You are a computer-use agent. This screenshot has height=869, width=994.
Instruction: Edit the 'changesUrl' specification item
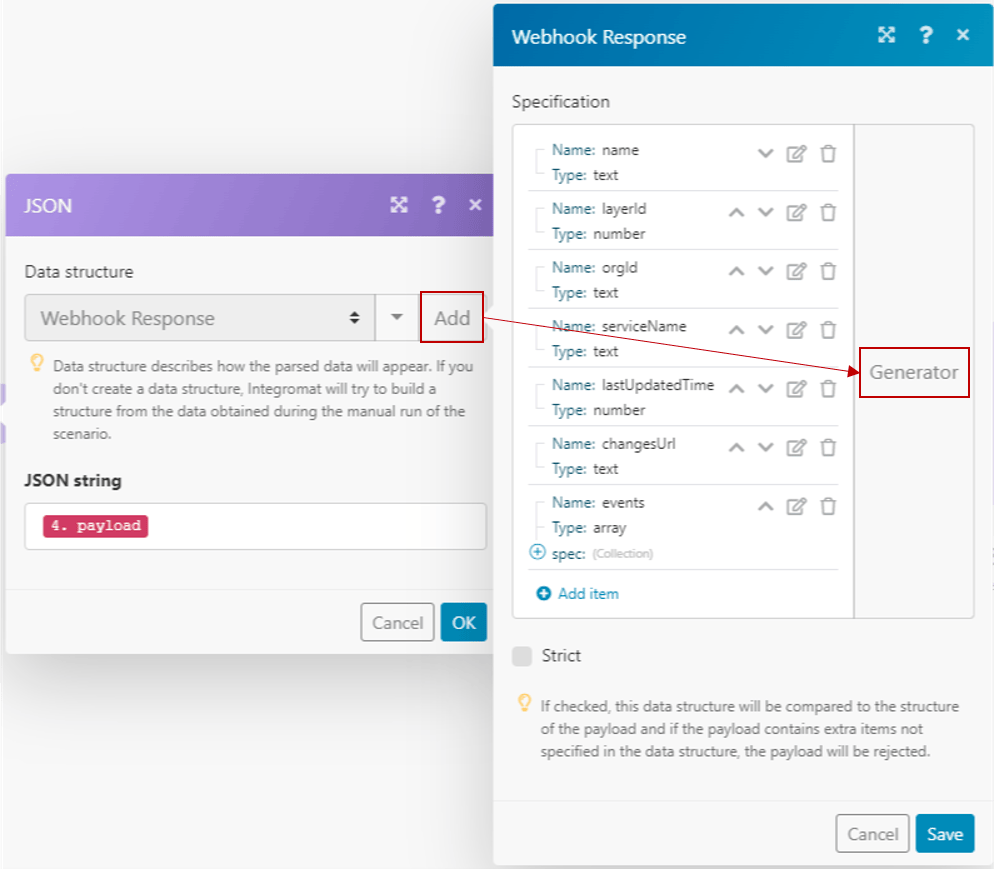click(x=796, y=448)
